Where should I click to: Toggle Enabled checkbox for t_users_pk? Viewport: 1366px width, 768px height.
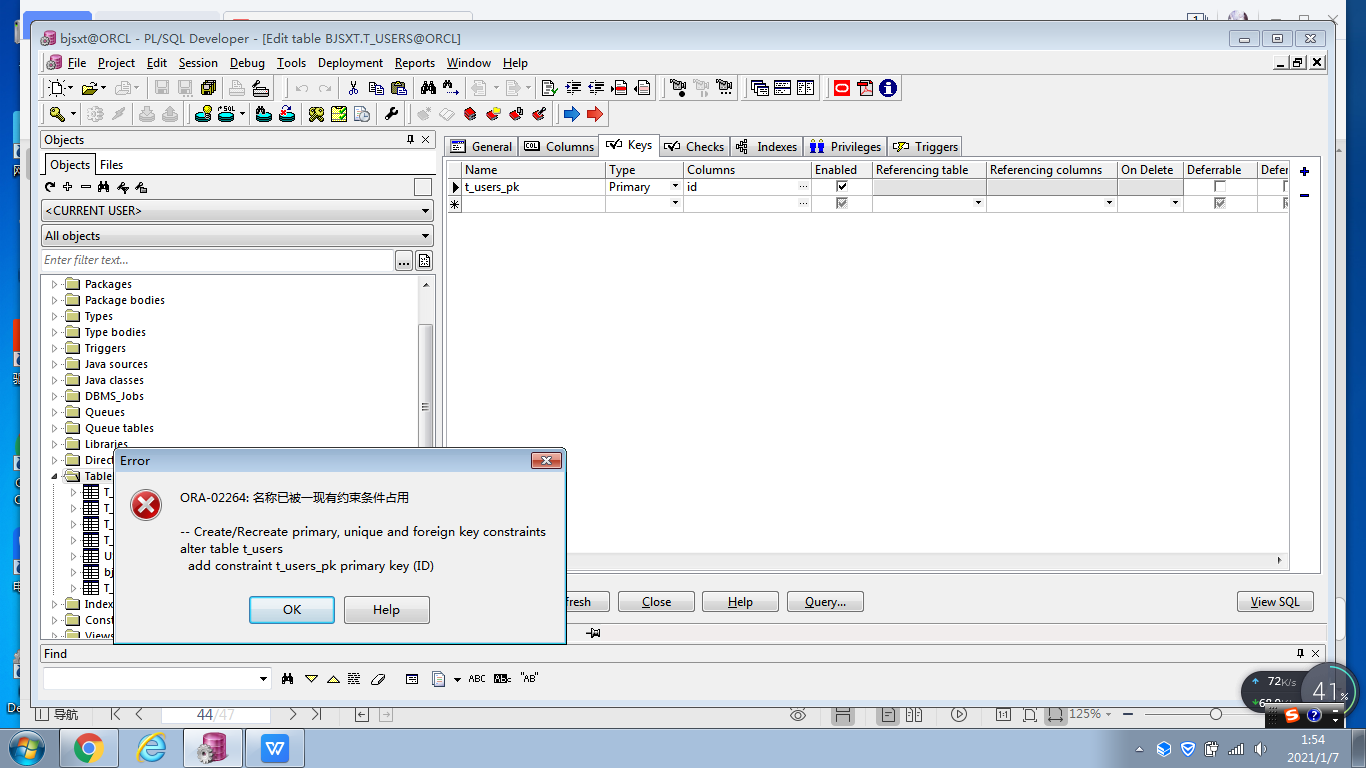coord(842,186)
